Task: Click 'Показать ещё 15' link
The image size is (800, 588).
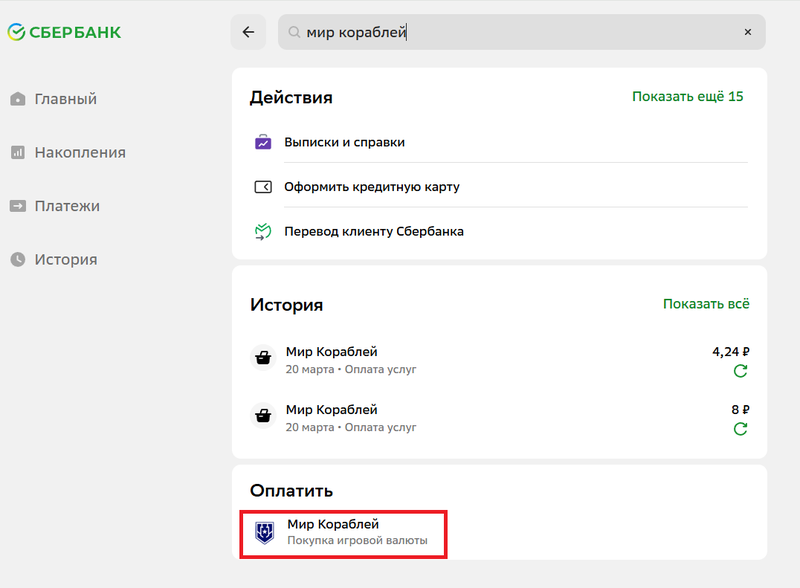Action: point(687,96)
